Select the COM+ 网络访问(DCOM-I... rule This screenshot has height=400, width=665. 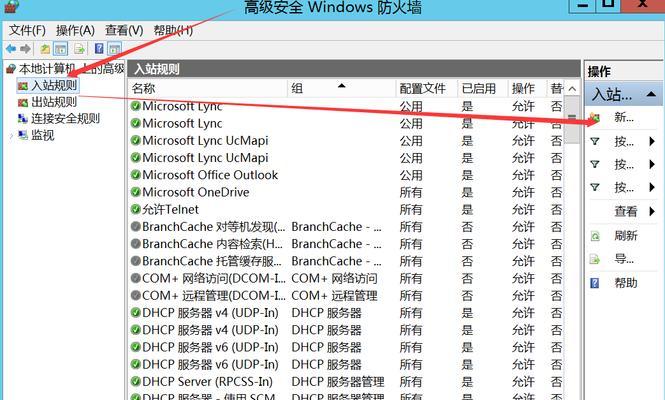pyautogui.click(x=214, y=278)
